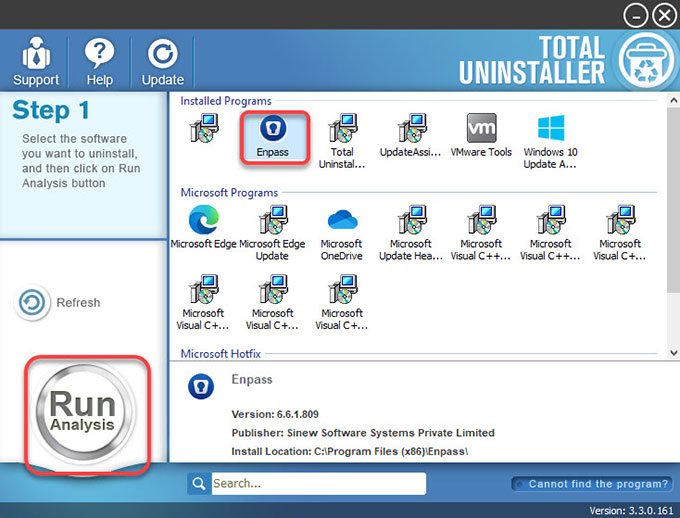Click the scrollbar down arrow
This screenshot has width=680, height=518.
click(x=673, y=353)
